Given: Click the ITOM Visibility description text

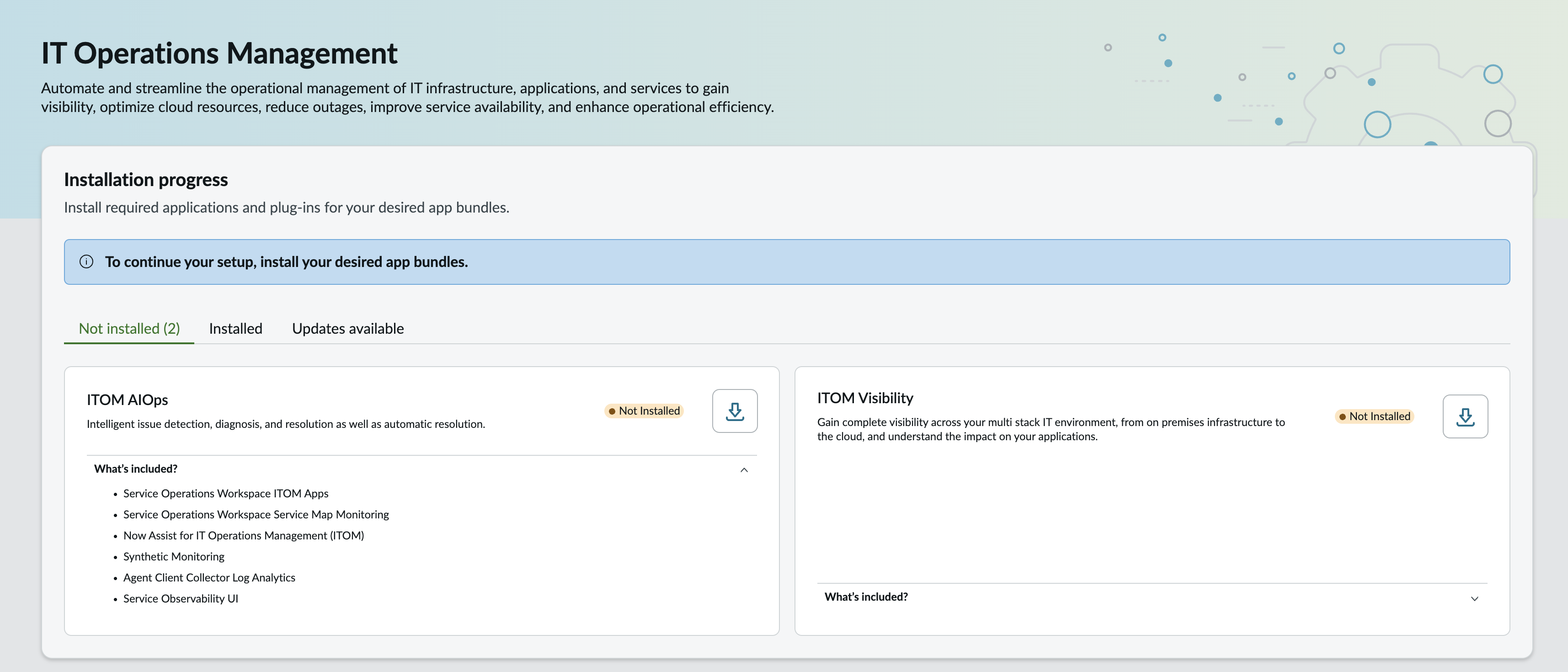Looking at the screenshot, I should pyautogui.click(x=1051, y=429).
